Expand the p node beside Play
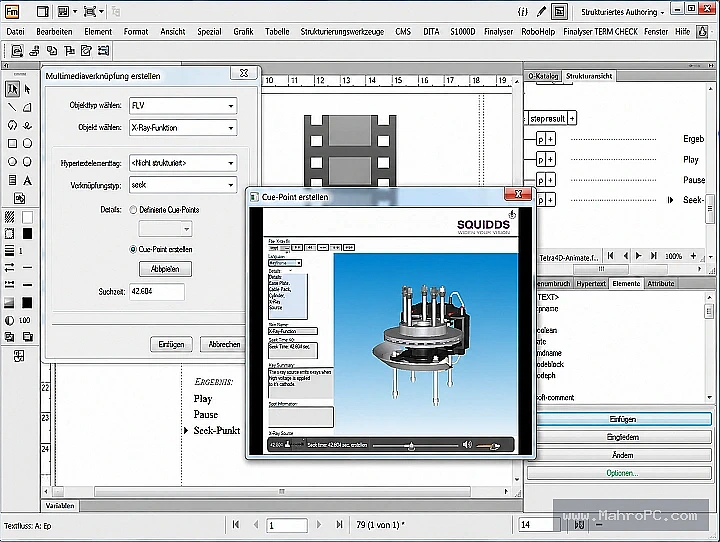Viewport: 720px width, 542px height. click(550, 159)
